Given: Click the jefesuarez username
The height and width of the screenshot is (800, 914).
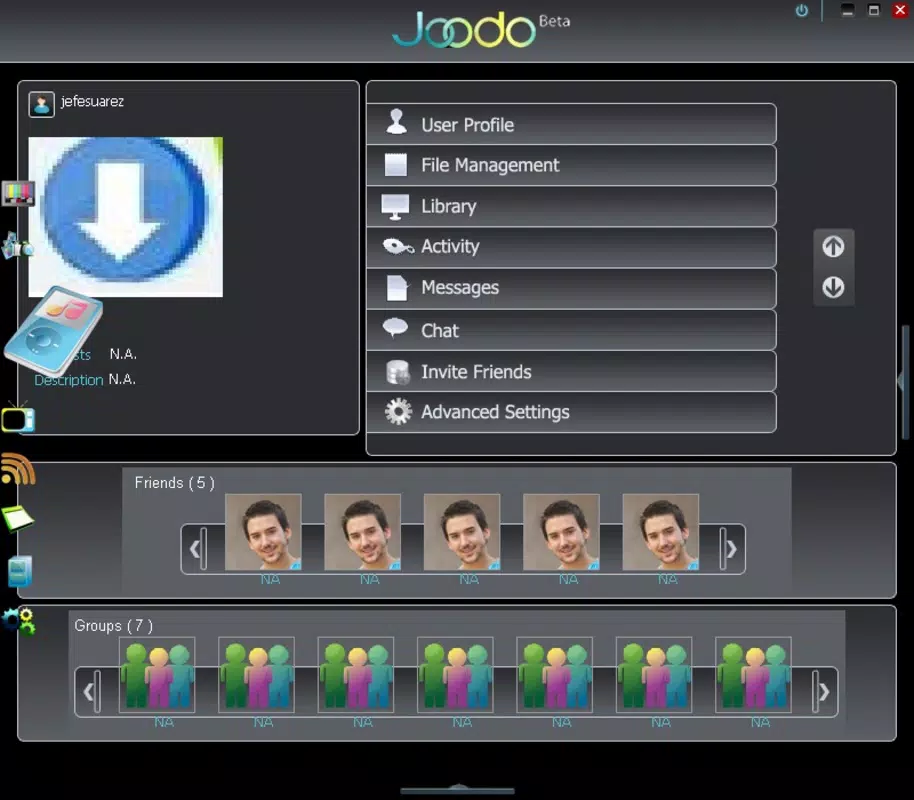Looking at the screenshot, I should coord(92,101).
